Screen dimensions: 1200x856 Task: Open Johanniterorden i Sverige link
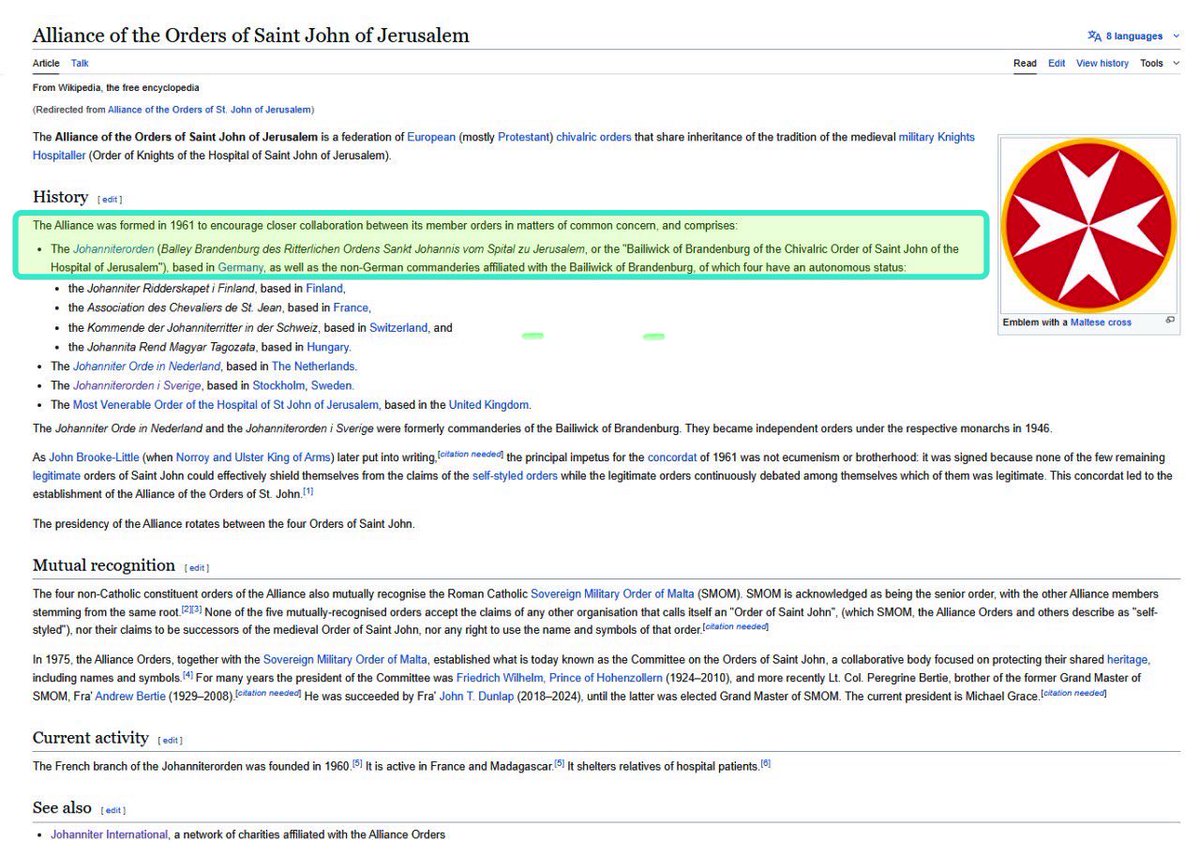[x=137, y=386]
